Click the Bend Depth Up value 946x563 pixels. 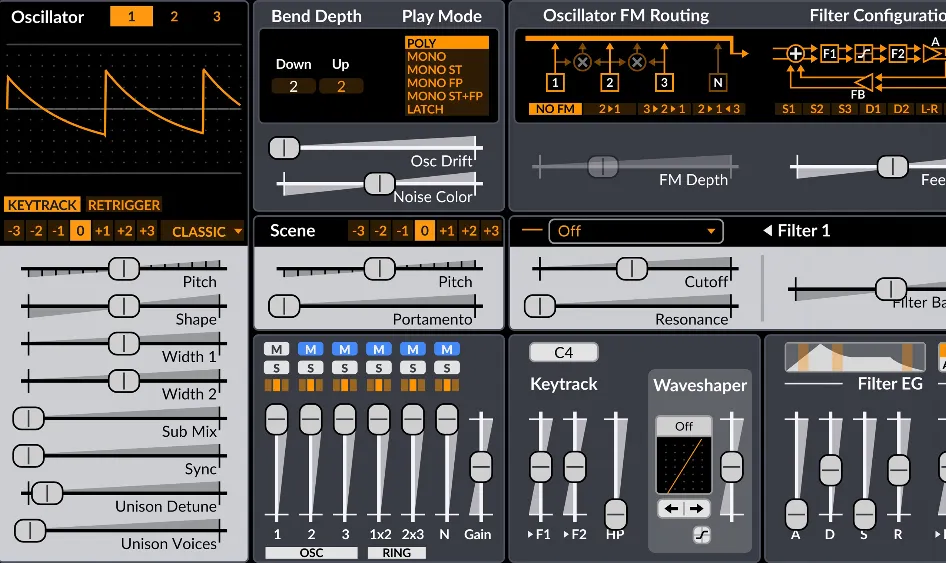[341, 86]
